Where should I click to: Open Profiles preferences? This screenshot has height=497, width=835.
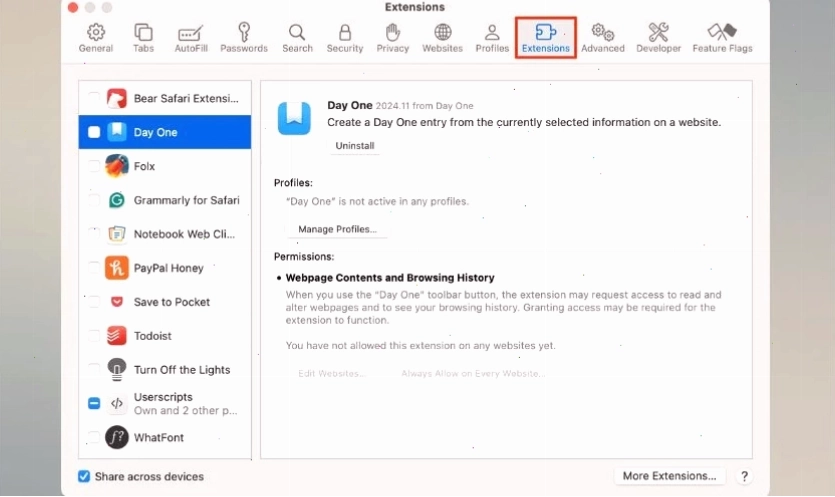(492, 38)
